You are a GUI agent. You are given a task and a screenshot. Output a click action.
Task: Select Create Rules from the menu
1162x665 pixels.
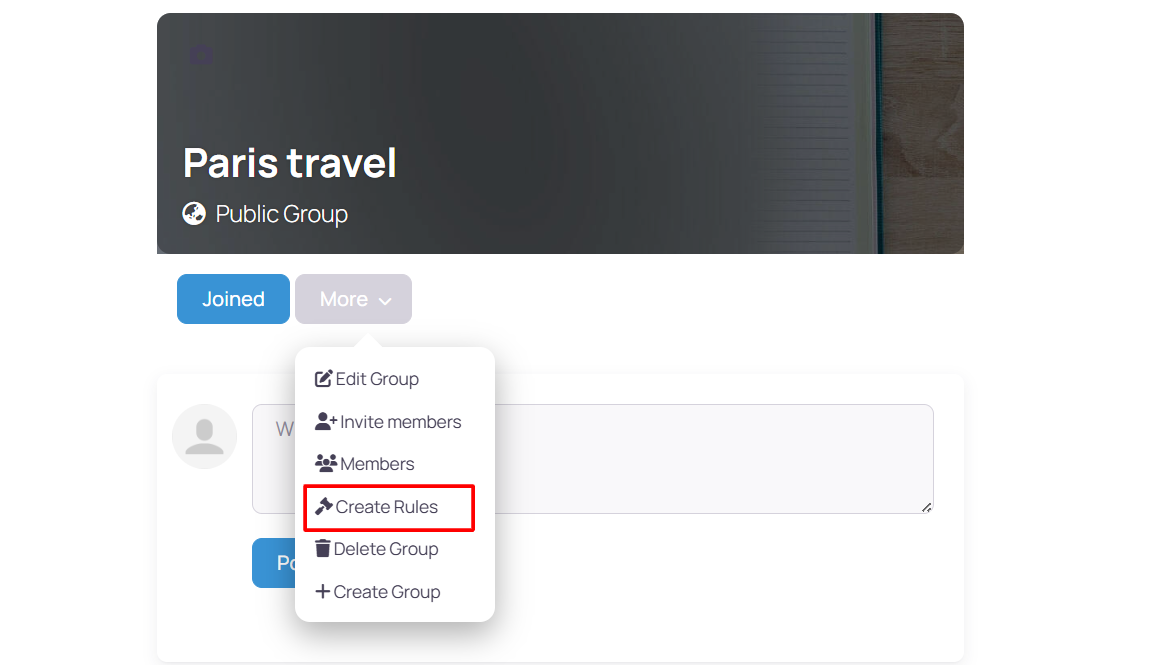tap(389, 506)
